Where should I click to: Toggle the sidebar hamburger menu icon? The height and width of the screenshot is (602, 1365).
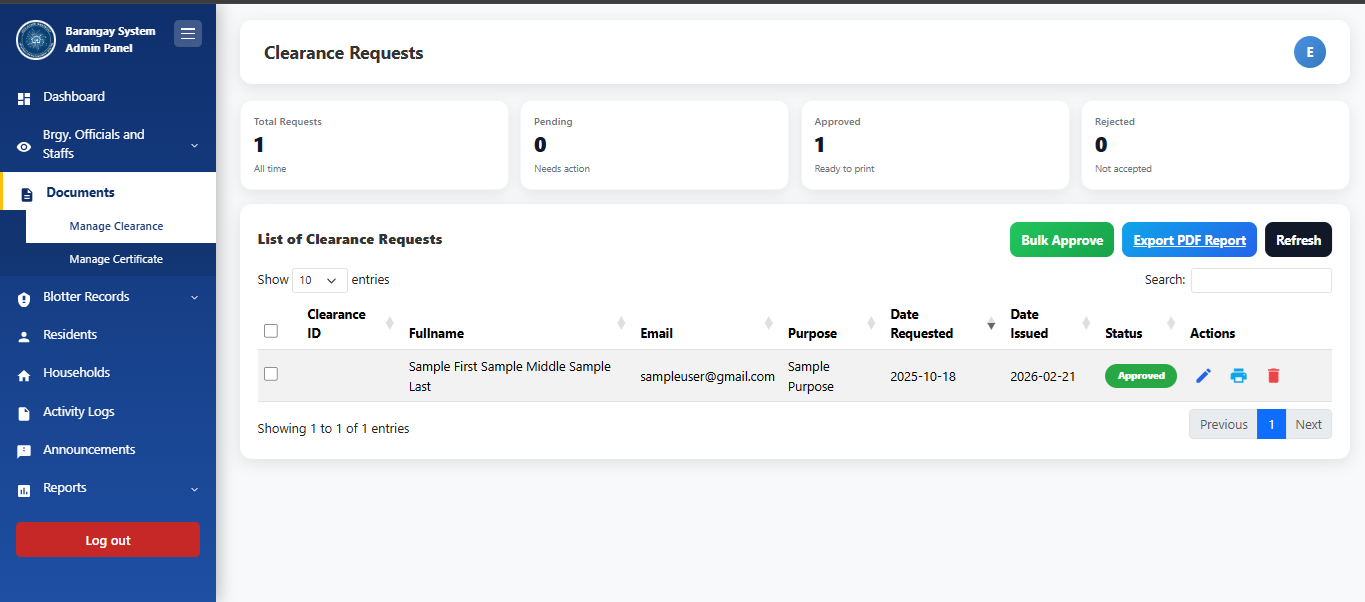[188, 34]
